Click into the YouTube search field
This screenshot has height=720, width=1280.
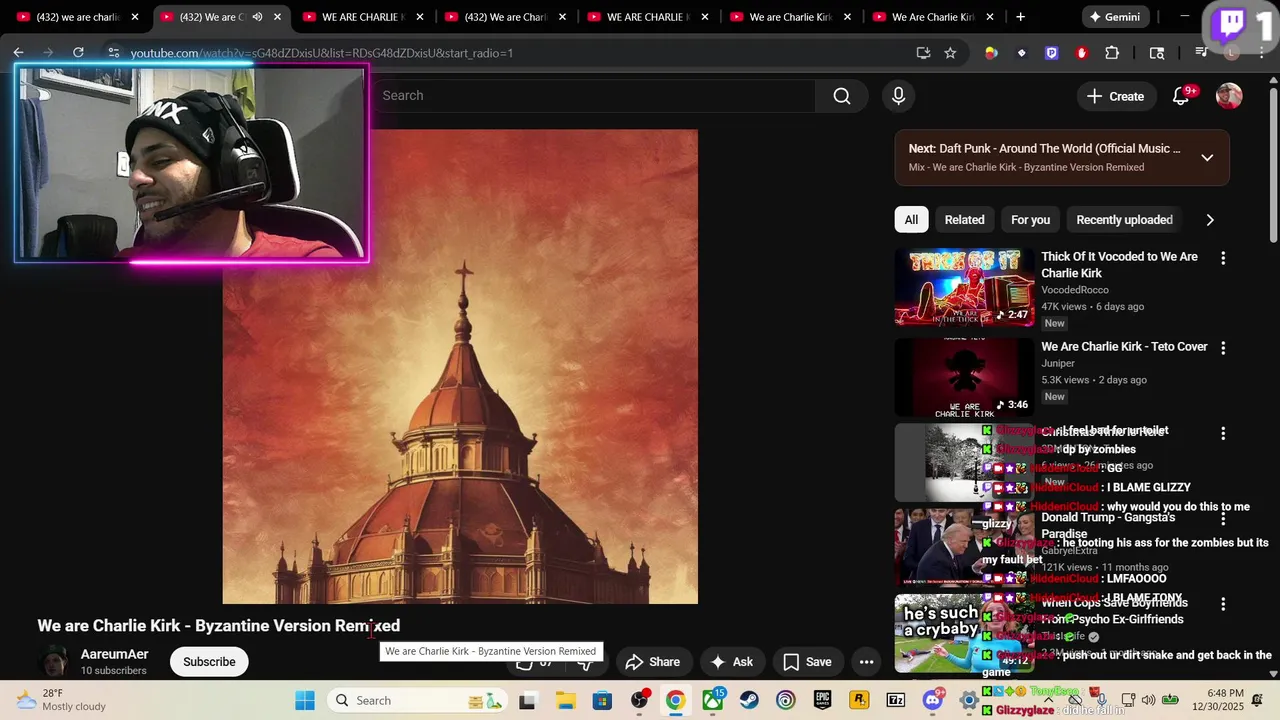[596, 96]
